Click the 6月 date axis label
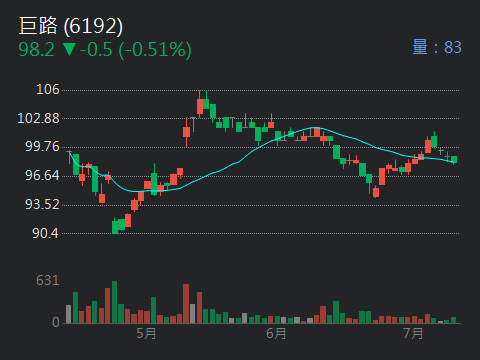The width and height of the screenshot is (480, 360). click(276, 333)
